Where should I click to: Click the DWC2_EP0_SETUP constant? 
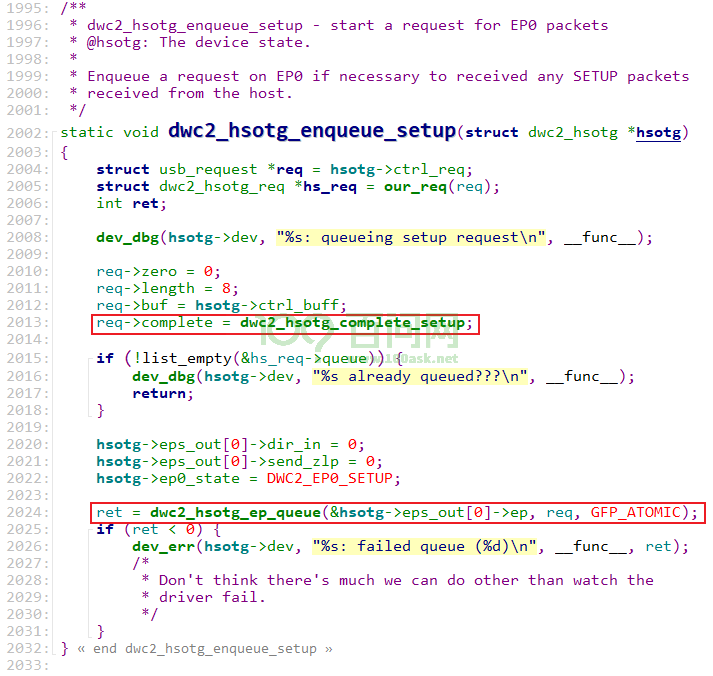coord(330,479)
